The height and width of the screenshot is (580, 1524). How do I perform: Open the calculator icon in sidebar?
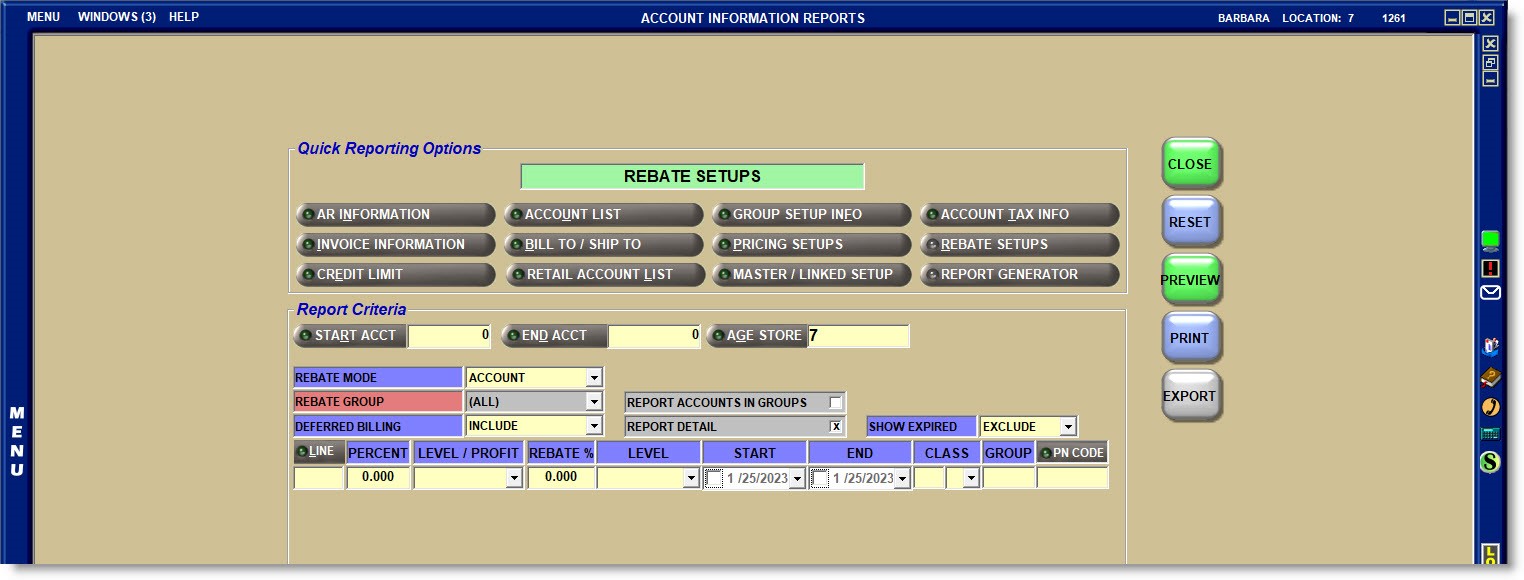tap(1490, 434)
